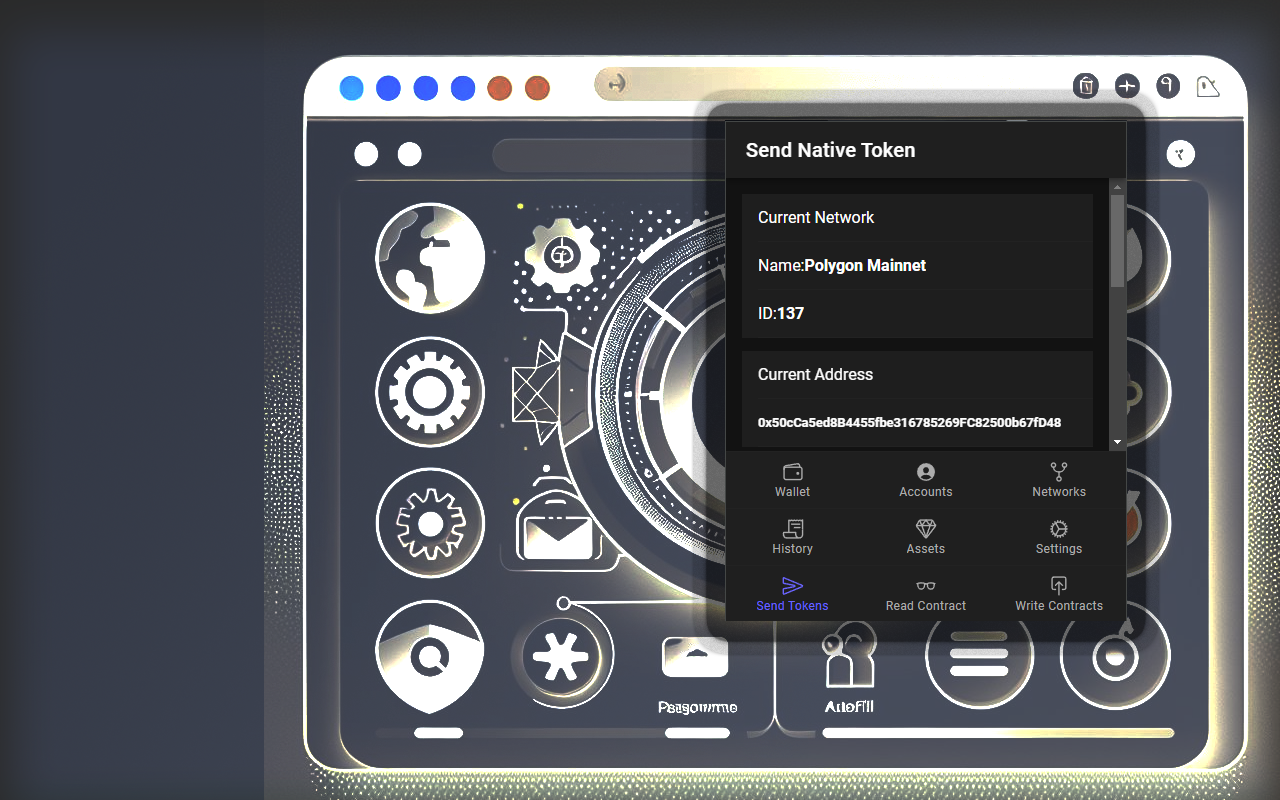Image resolution: width=1280 pixels, height=800 pixels.
Task: Open a new tab with the plus icon
Action: point(1126,86)
